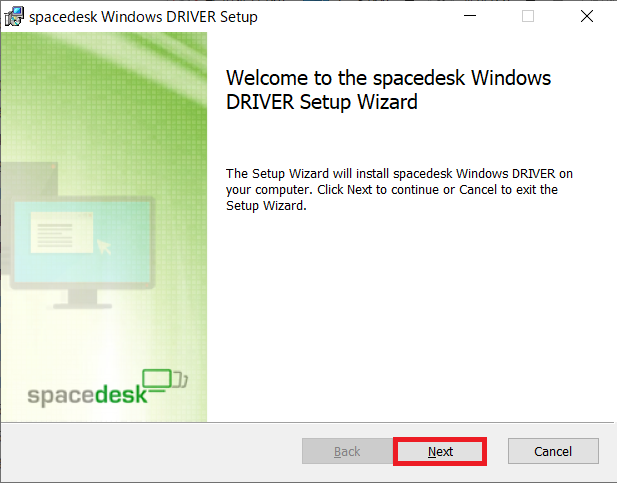617x483 pixels.
Task: Click the monitor illustration in left banner
Action: (x=81, y=250)
